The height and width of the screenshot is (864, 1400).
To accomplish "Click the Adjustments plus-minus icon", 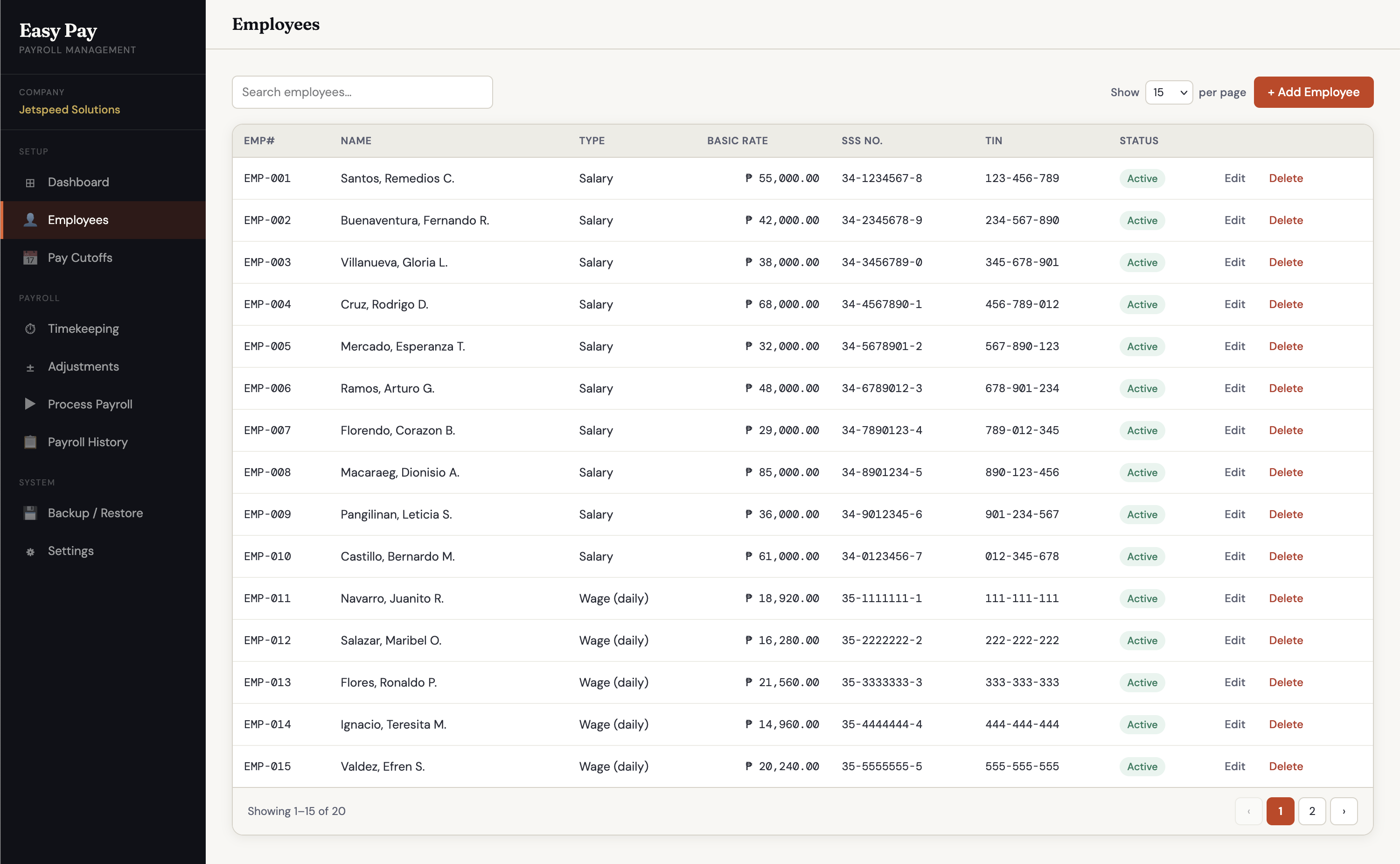I will coord(30,367).
